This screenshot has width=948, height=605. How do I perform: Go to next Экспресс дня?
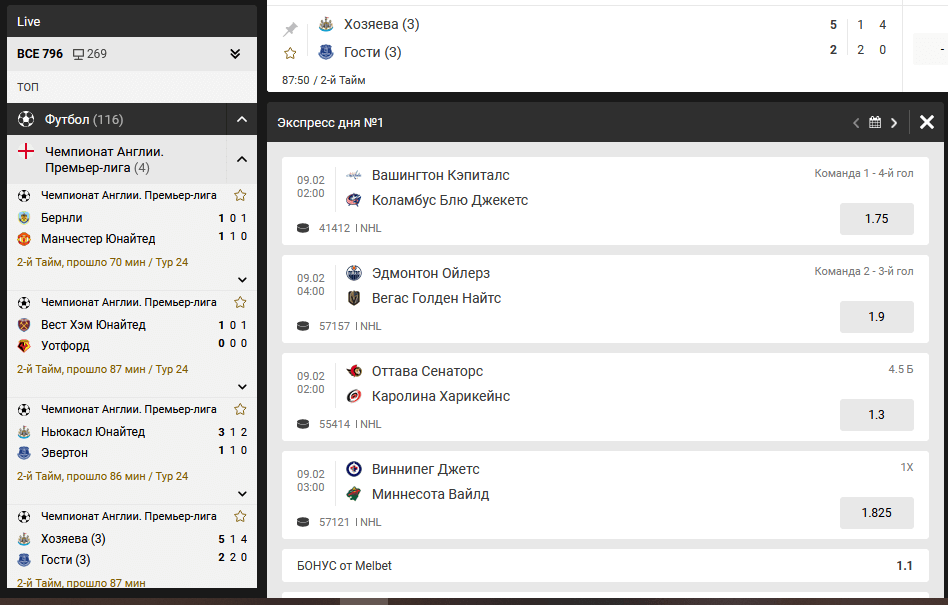click(894, 123)
